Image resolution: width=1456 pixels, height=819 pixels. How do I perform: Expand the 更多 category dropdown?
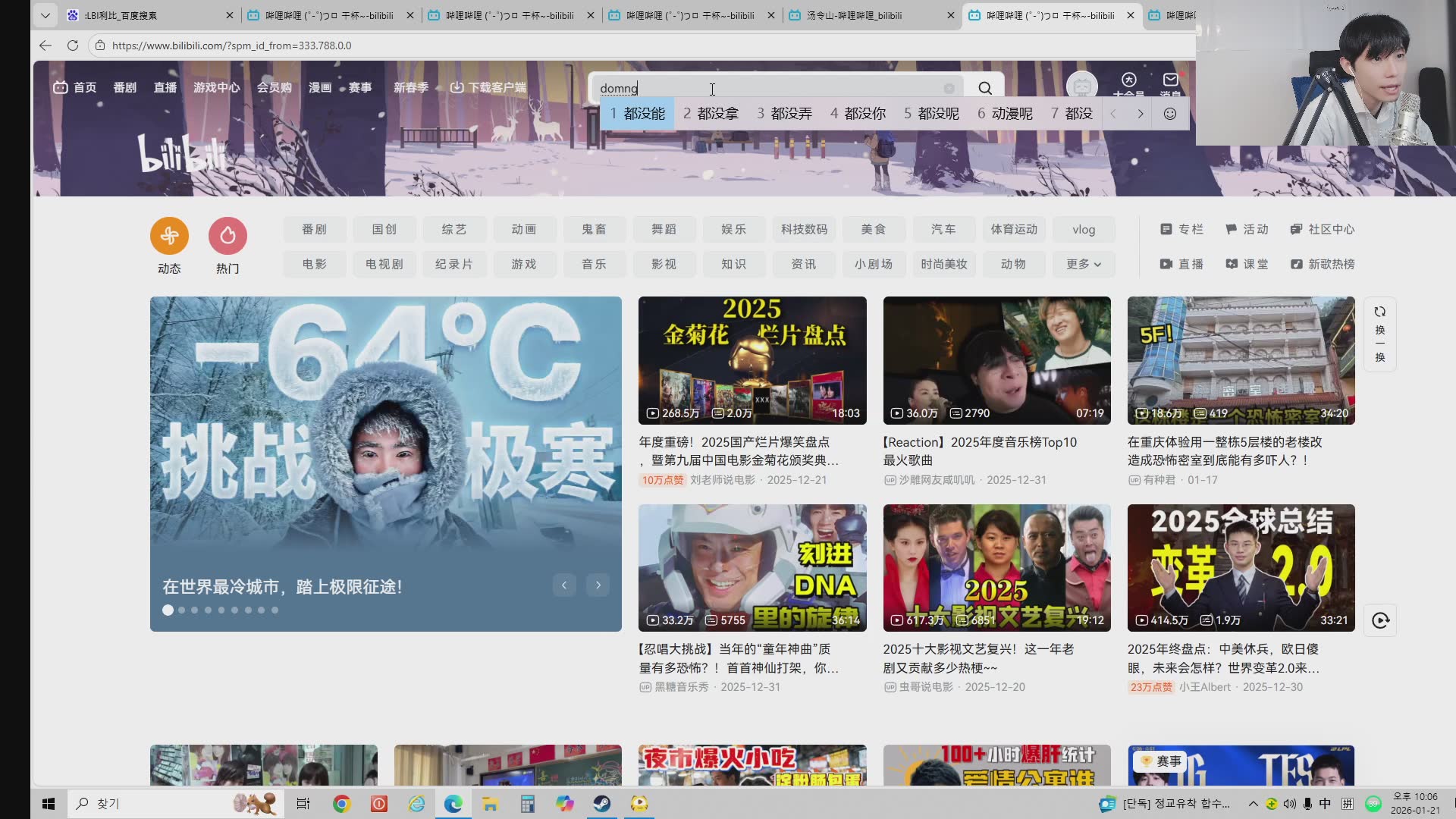coord(1083,264)
